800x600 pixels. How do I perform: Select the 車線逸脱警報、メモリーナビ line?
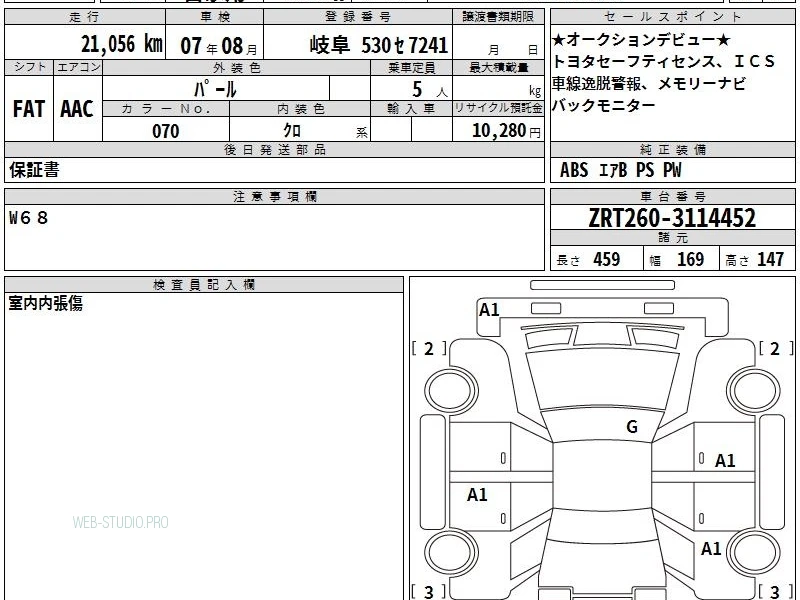point(649,83)
